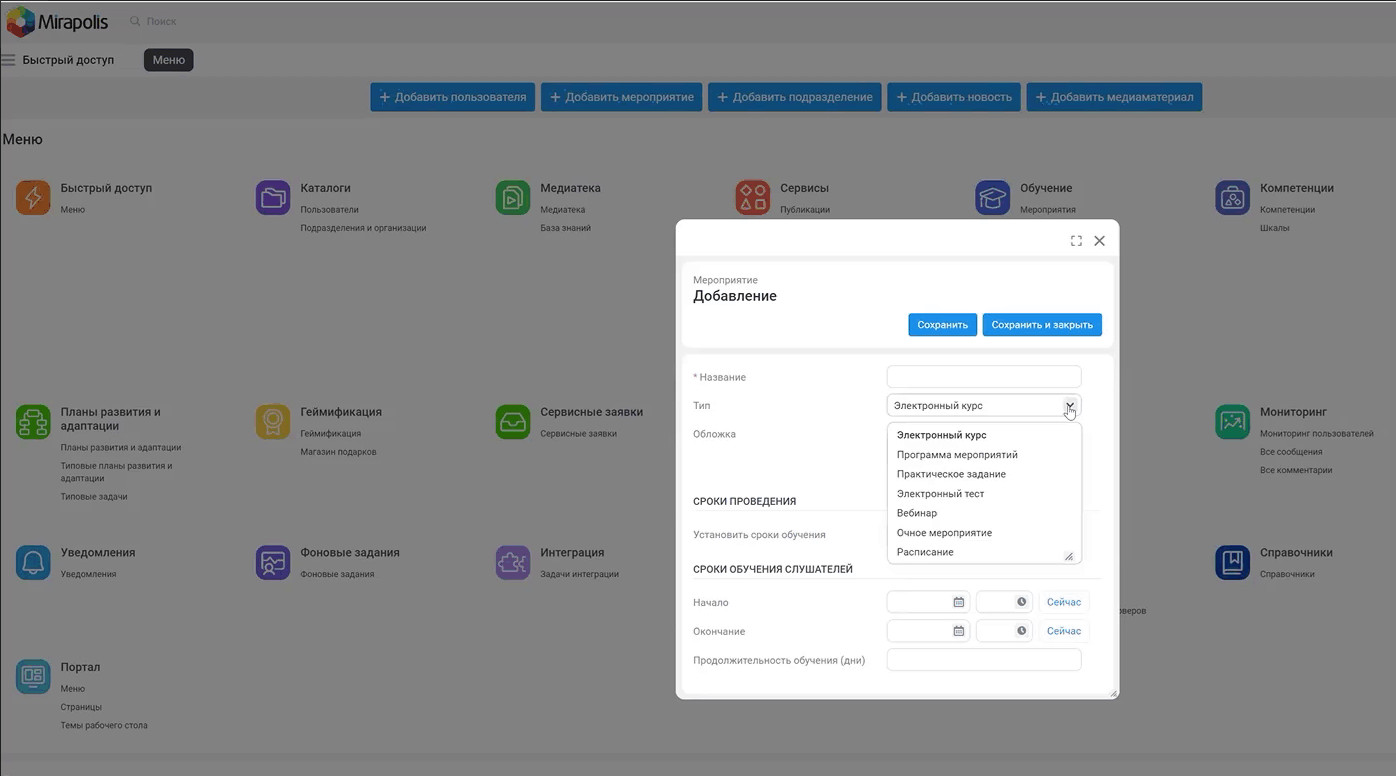The width and height of the screenshot is (1396, 776).
Task: Focus the Название text field
Action: pyautogui.click(x=983, y=377)
